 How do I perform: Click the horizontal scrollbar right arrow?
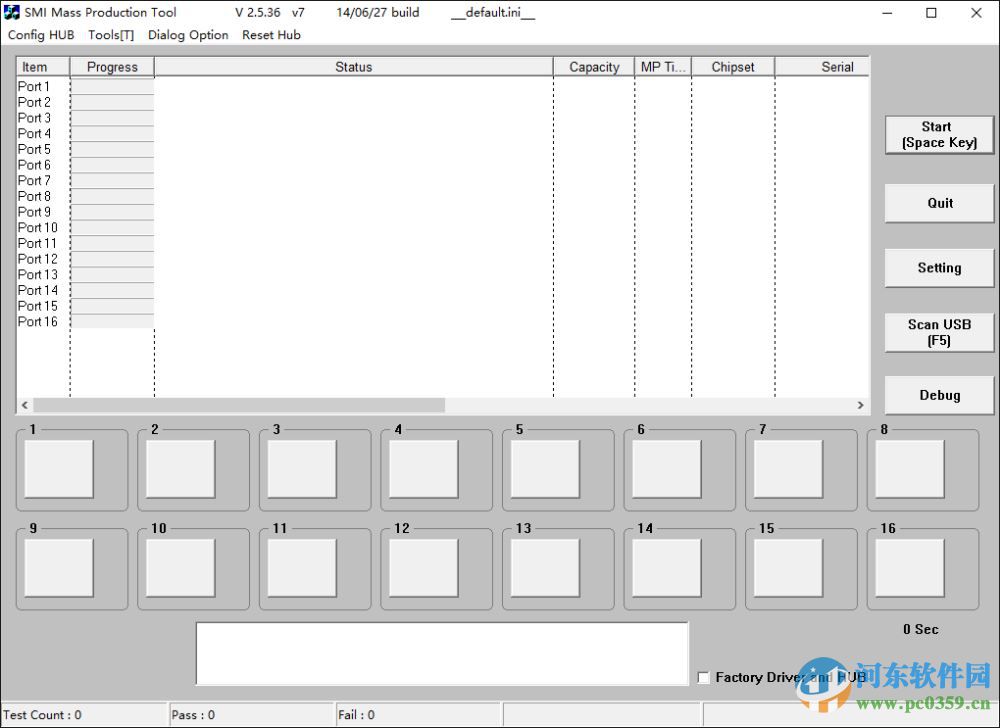[x=860, y=405]
